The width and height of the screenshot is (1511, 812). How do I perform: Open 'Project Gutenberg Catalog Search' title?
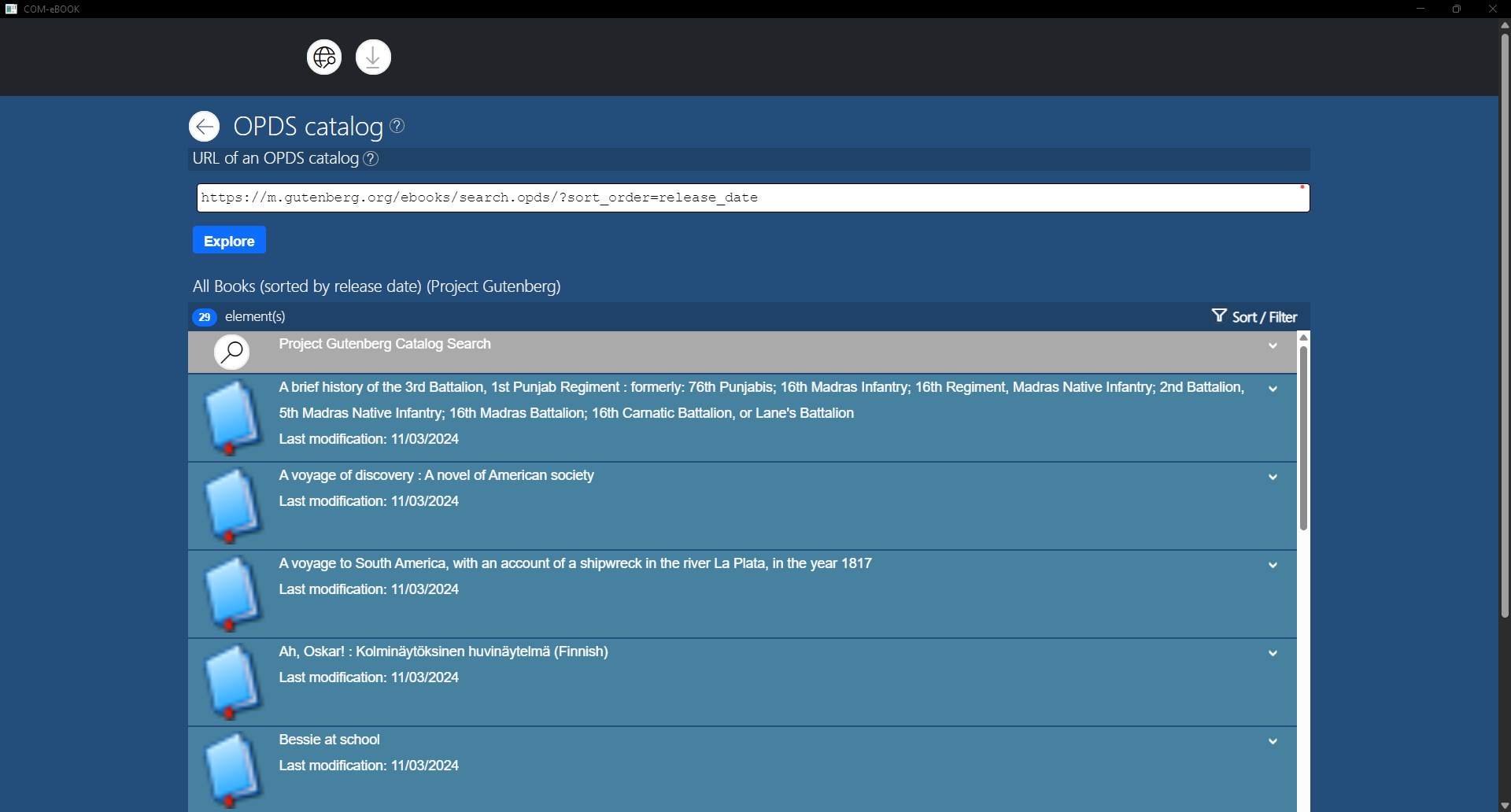coord(385,344)
